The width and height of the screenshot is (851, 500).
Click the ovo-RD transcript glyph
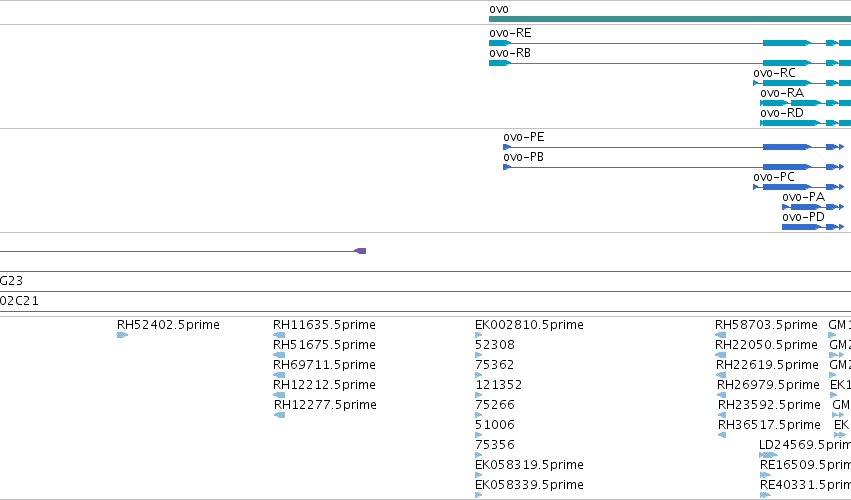point(805,123)
